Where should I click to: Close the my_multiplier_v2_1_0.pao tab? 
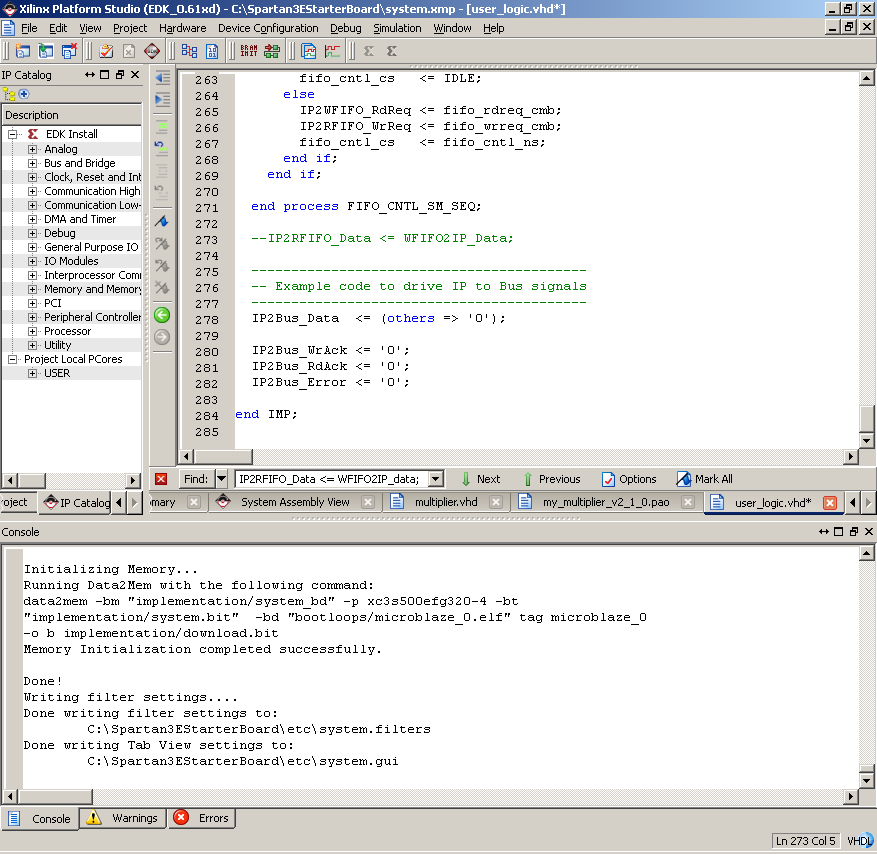688,502
